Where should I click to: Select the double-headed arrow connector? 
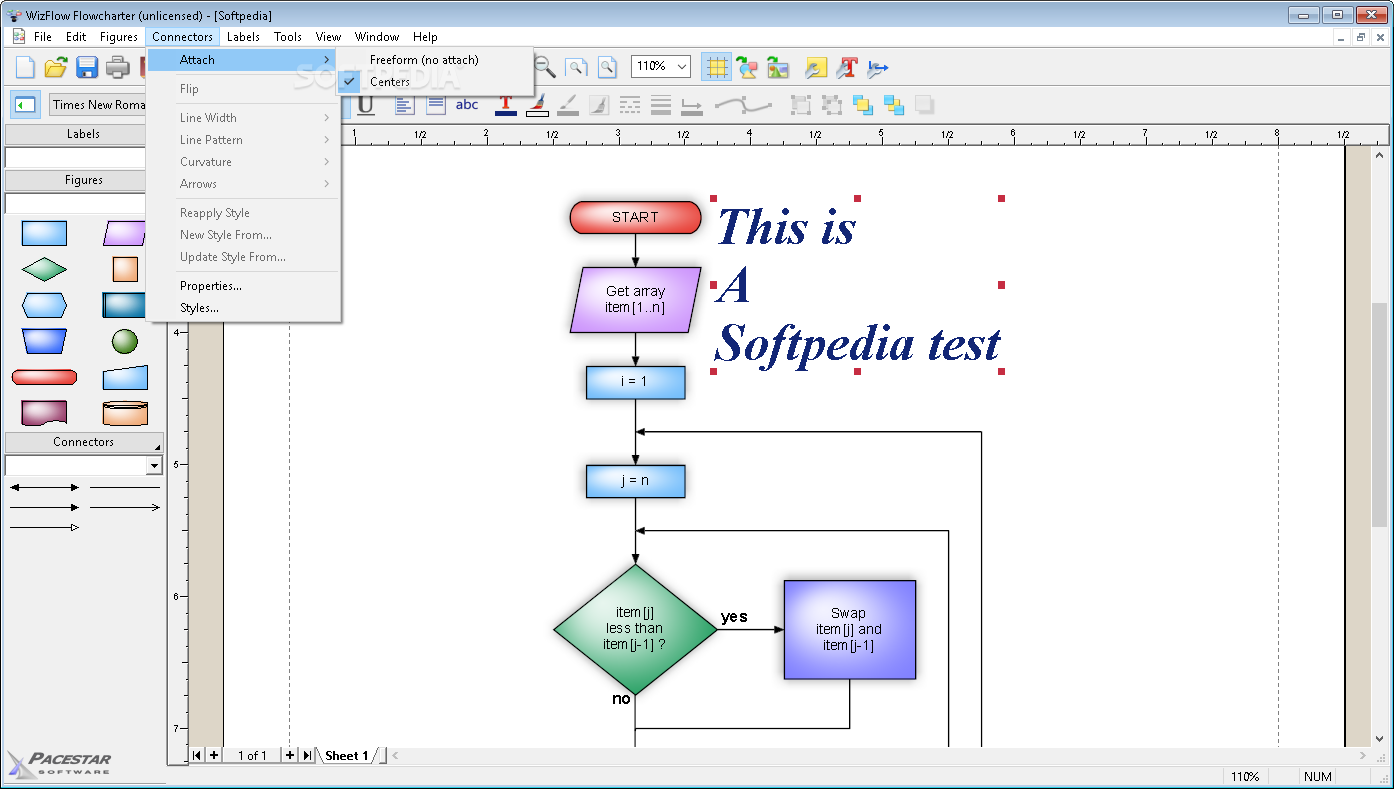click(x=44, y=488)
